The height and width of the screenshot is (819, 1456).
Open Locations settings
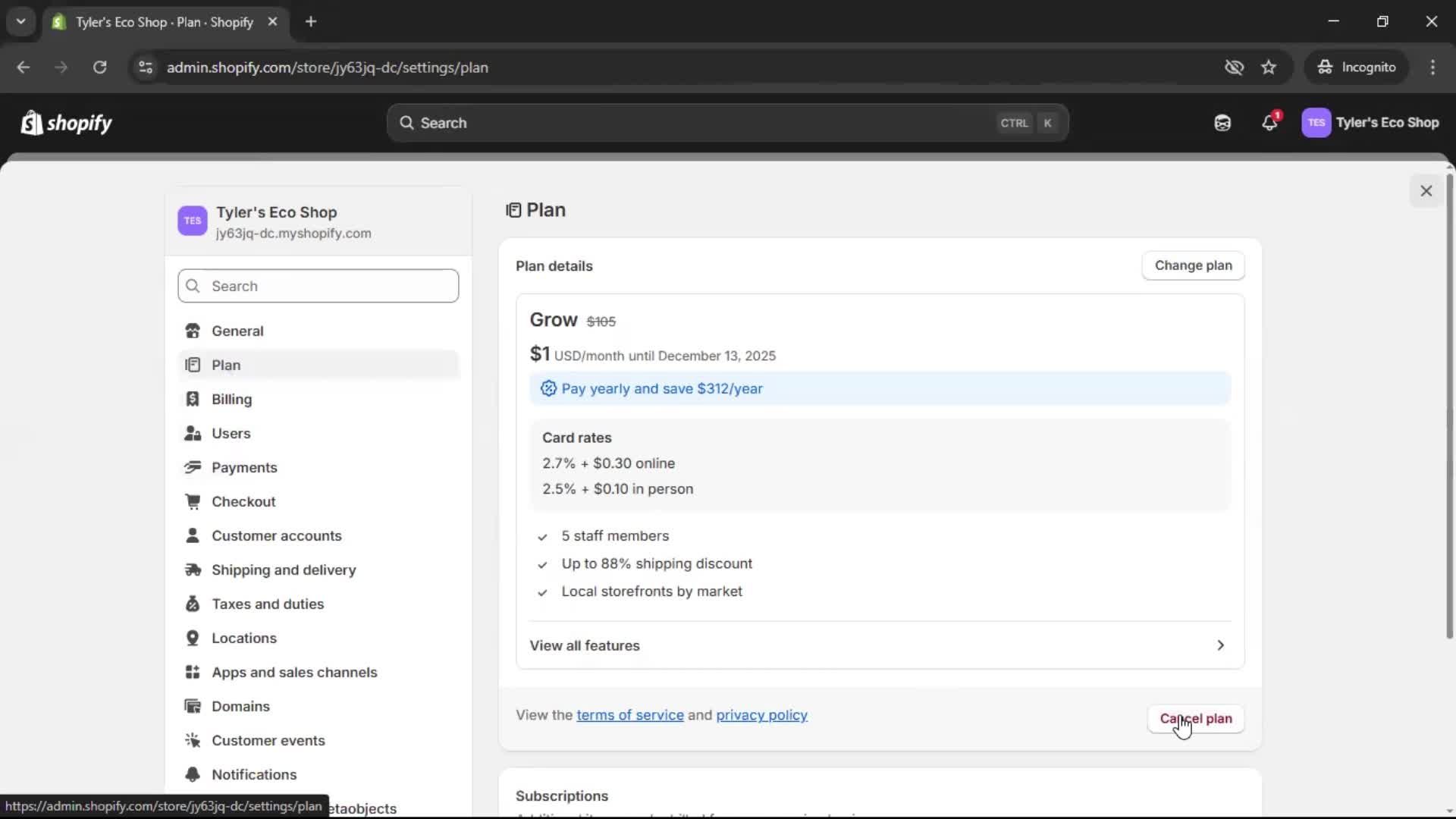pos(318,639)
